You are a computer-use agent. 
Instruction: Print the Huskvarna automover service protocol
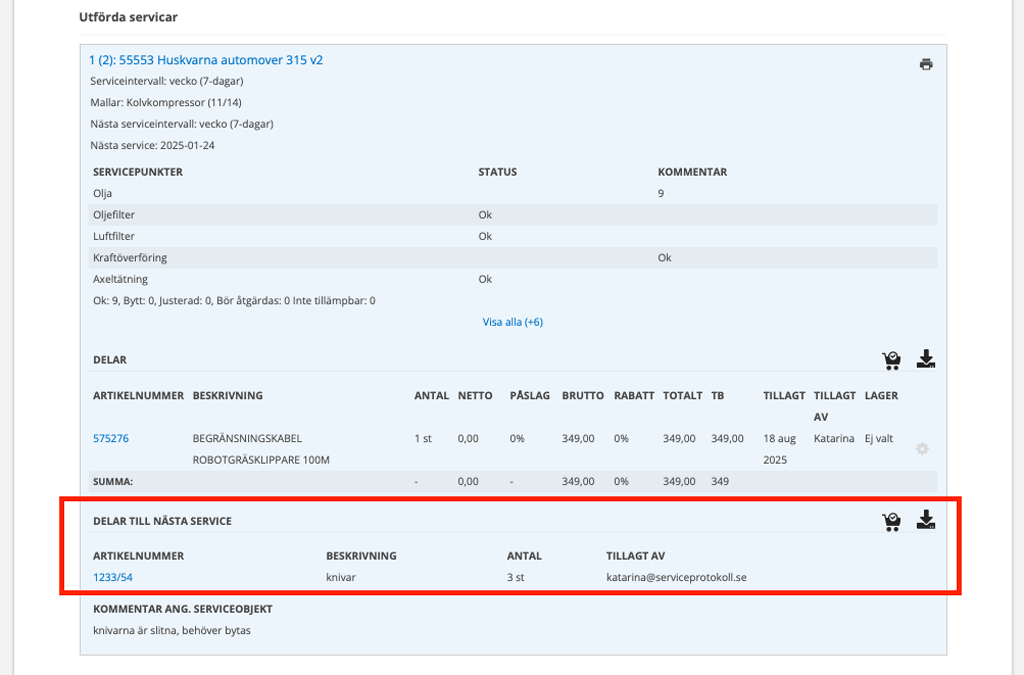(x=925, y=64)
